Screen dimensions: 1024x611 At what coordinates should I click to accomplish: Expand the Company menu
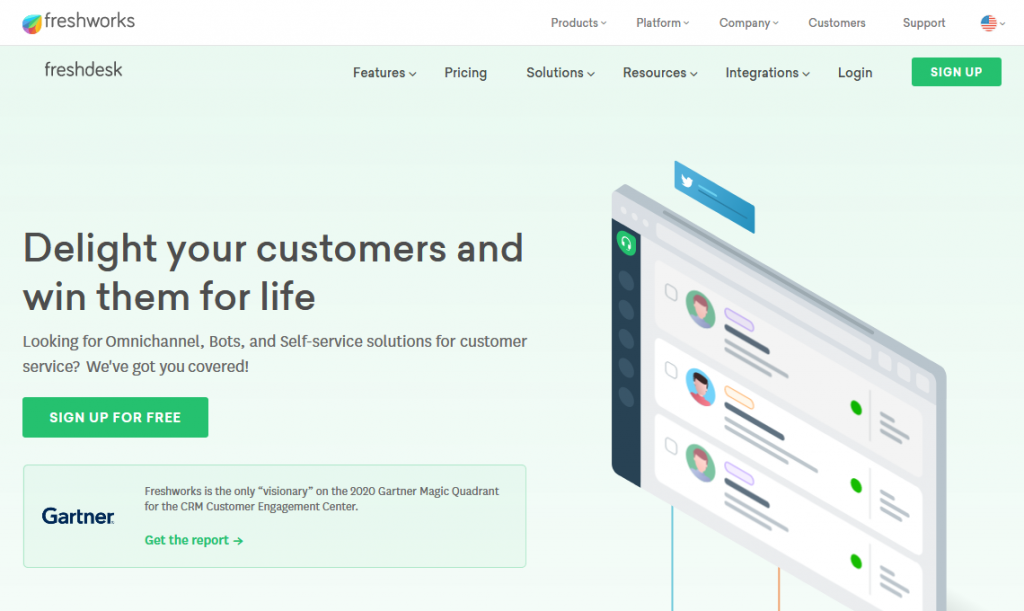(748, 23)
